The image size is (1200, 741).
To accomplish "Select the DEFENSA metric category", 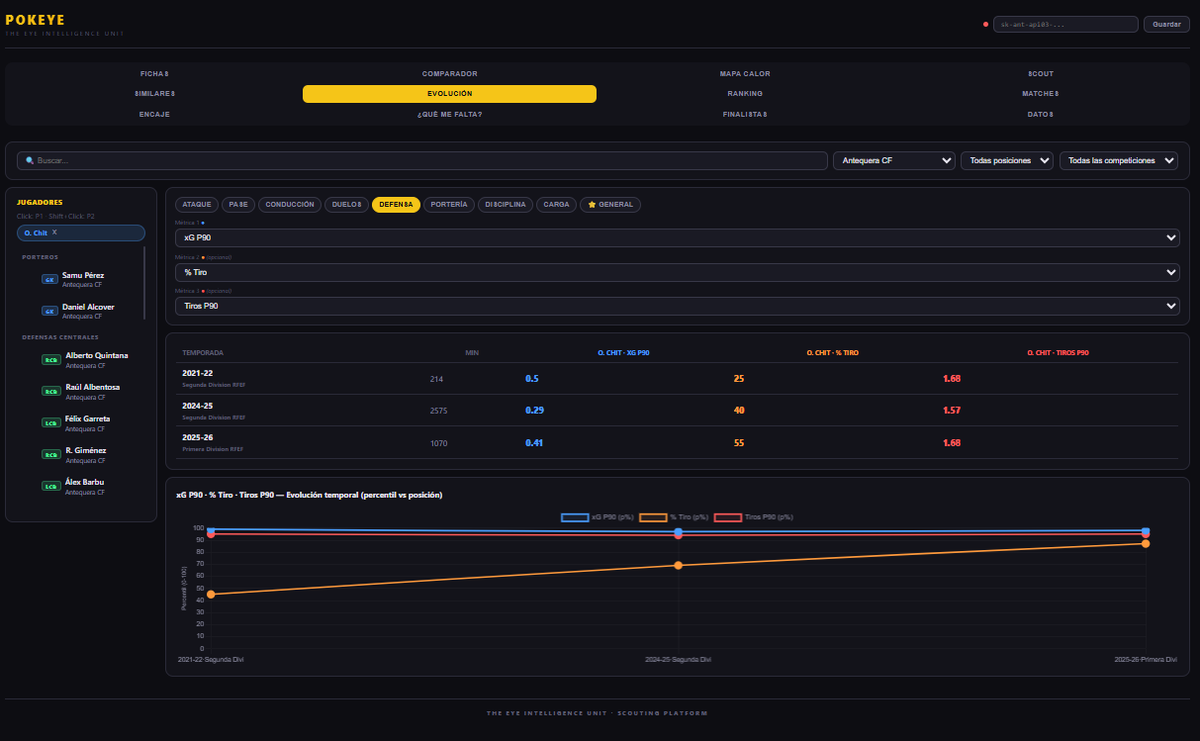I will click(396, 204).
